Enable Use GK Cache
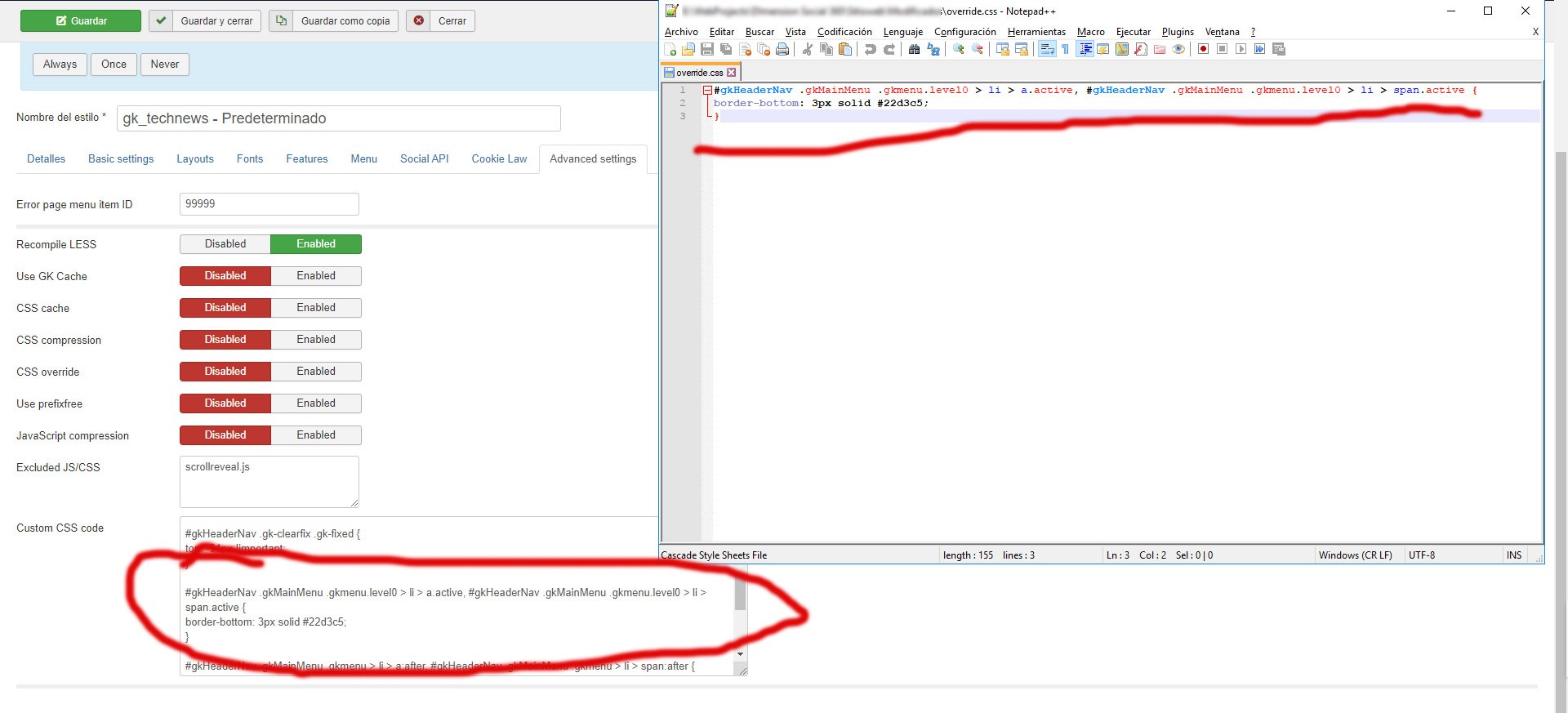This screenshot has height=713, width=1568. (316, 276)
